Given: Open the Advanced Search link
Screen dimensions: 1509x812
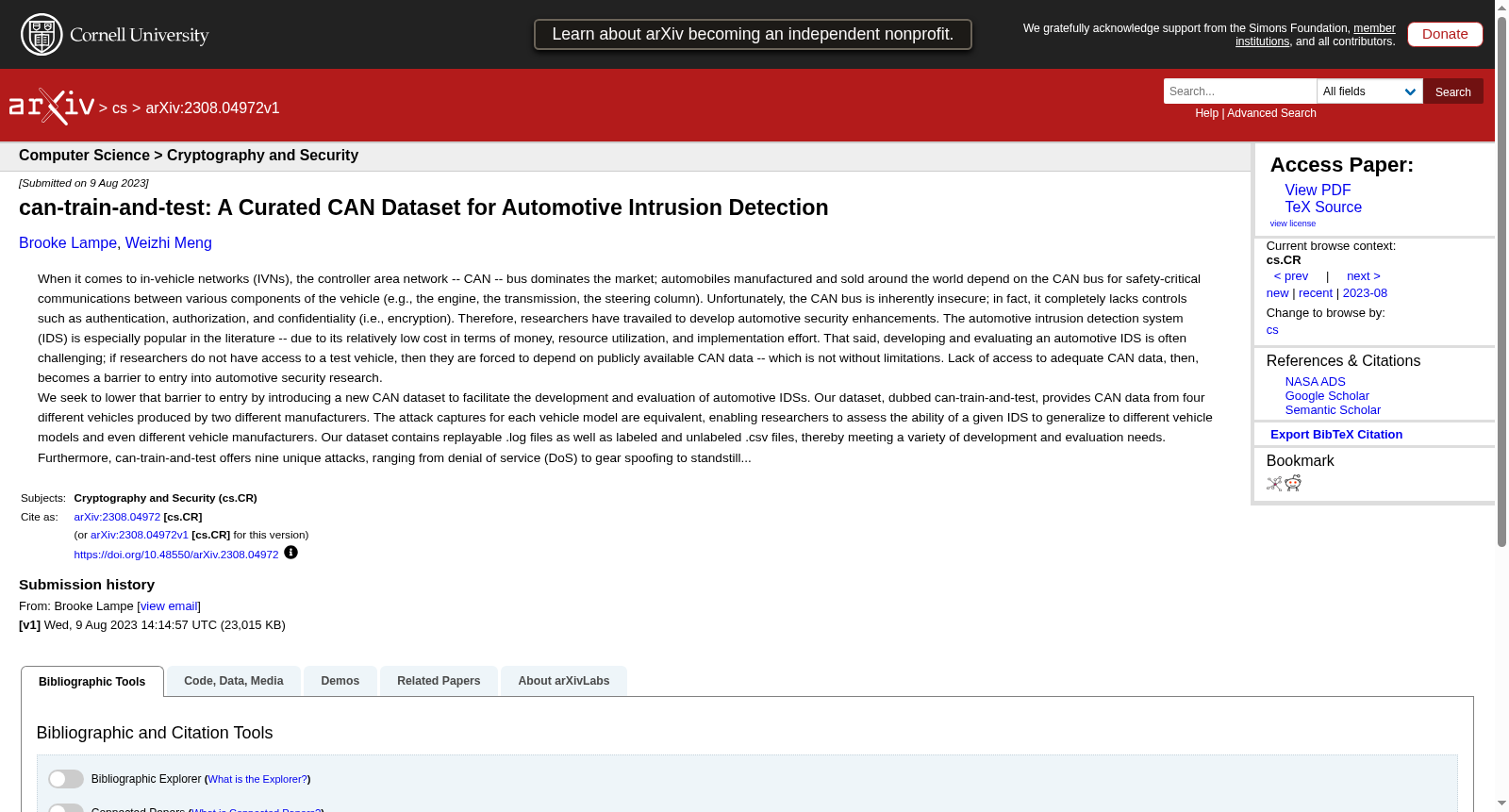Looking at the screenshot, I should point(1271,113).
